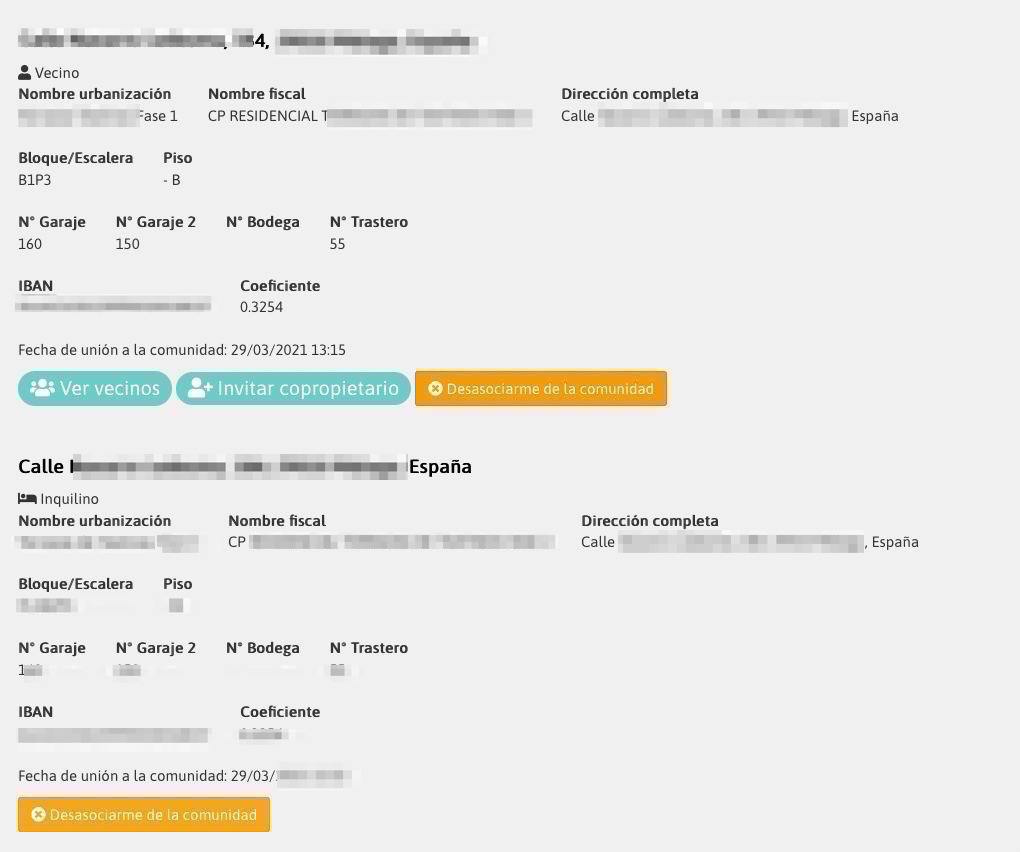The image size is (1020, 852).
Task: Click the group icon on Ver vecinos
Action: click(x=42, y=388)
